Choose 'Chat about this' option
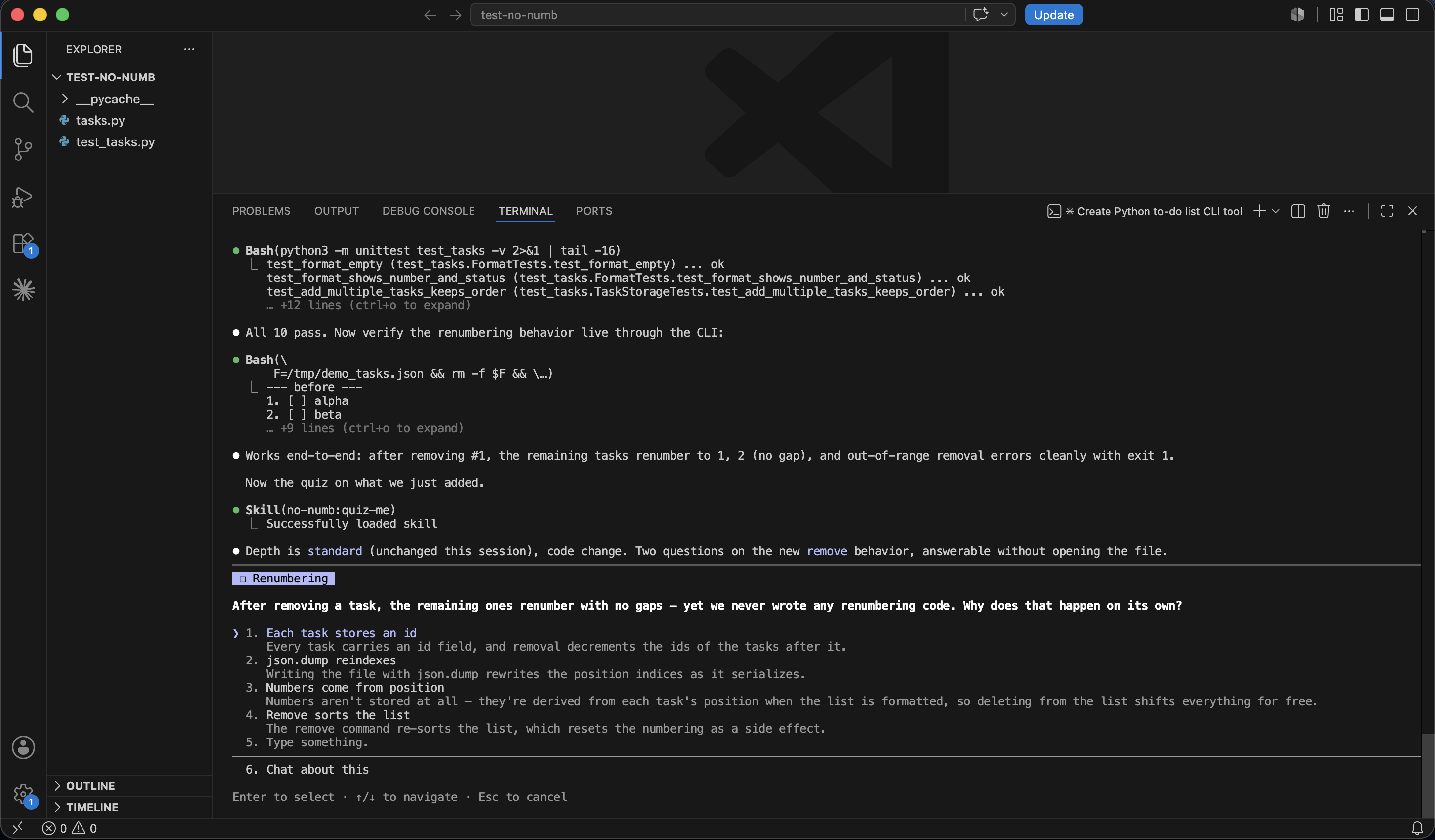Image resolution: width=1435 pixels, height=840 pixels. [317, 769]
